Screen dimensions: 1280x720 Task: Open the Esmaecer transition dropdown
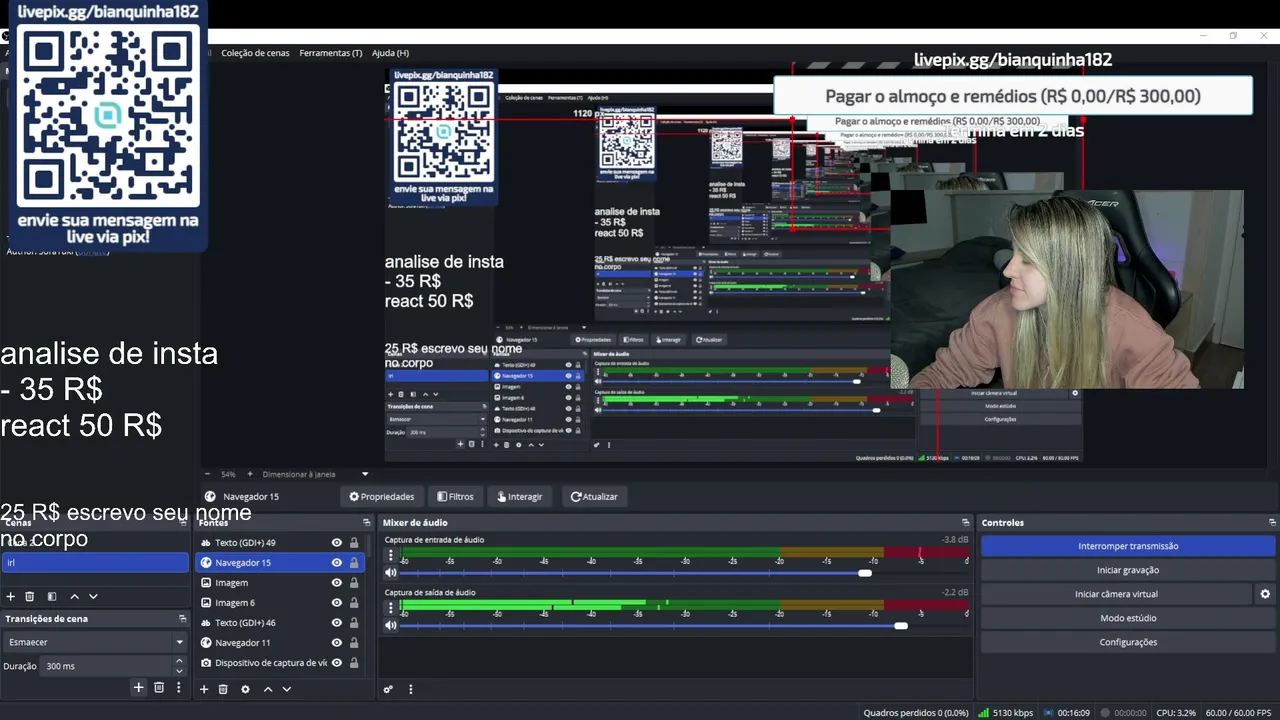[x=96, y=642]
